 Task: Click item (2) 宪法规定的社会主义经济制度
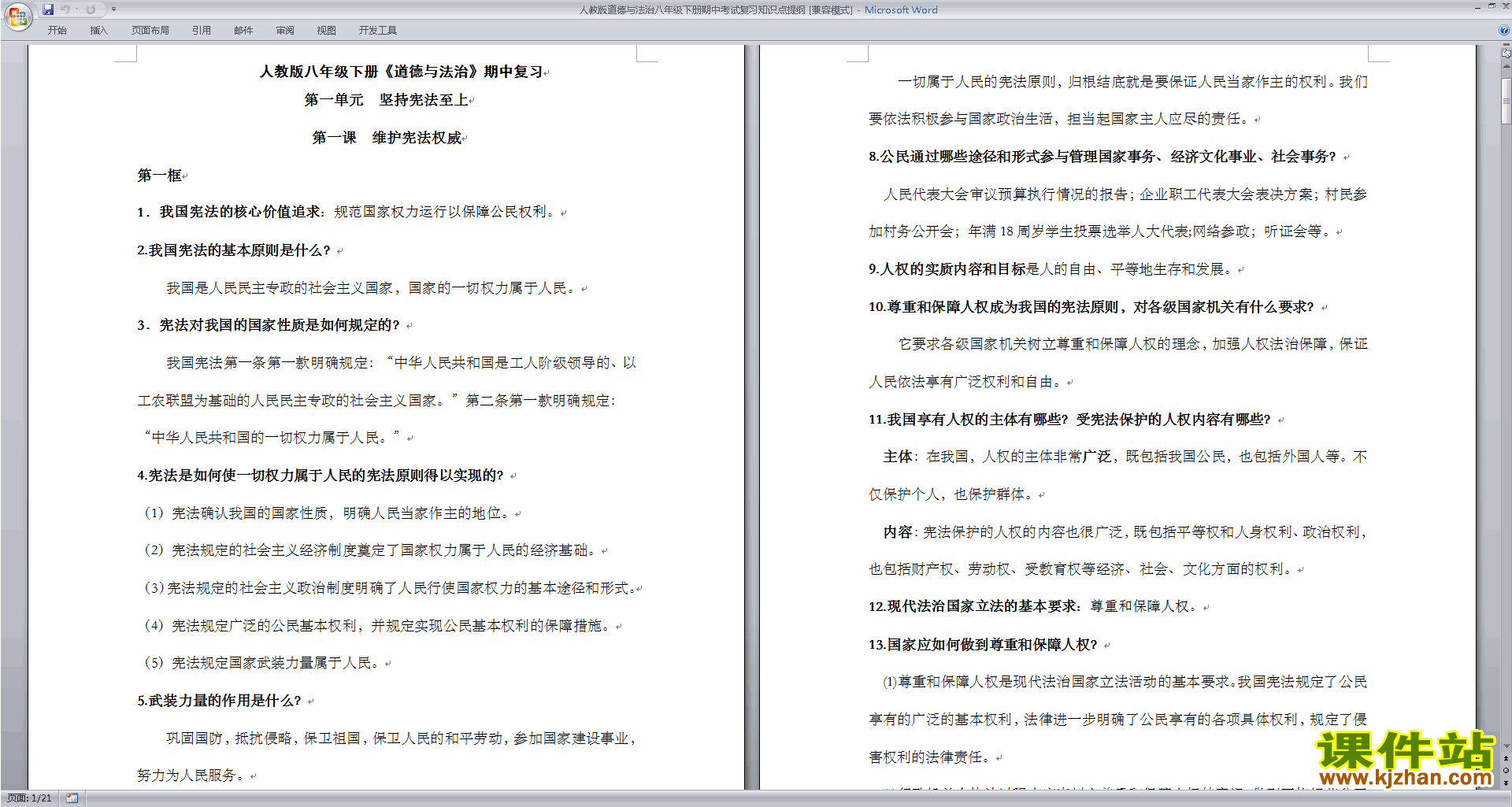370,550
